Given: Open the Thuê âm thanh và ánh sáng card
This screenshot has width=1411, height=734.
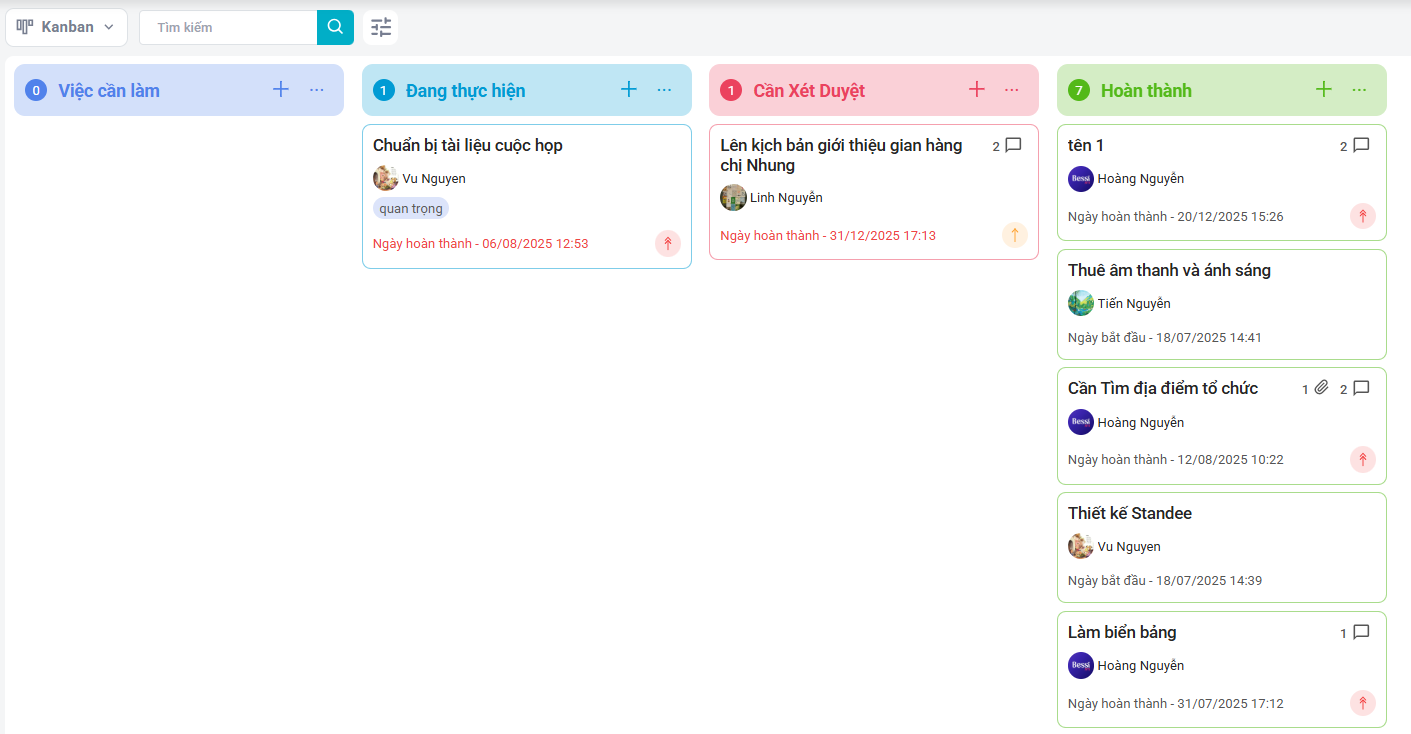Looking at the screenshot, I should 1169,271.
